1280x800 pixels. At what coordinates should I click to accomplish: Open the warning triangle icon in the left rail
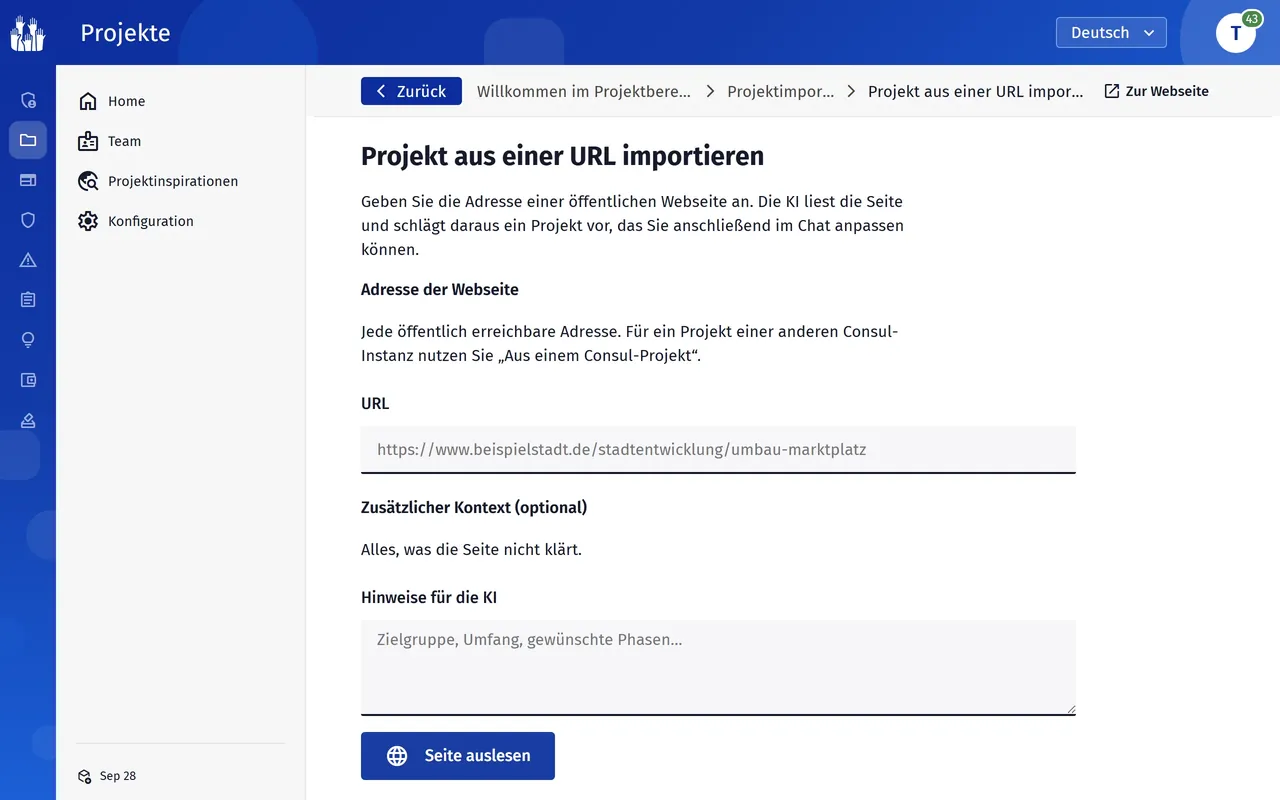[28, 260]
